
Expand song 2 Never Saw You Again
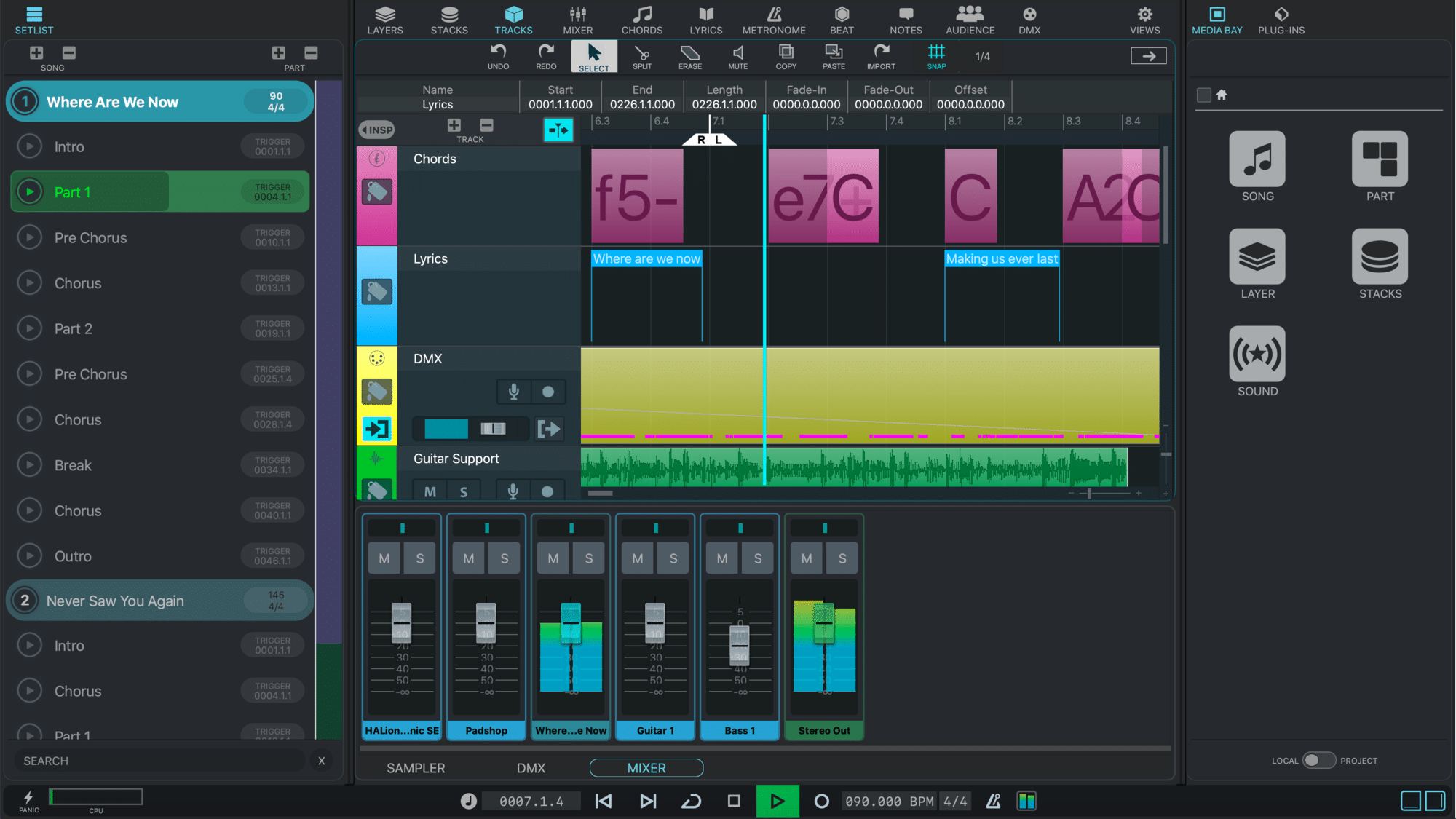pyautogui.click(x=26, y=600)
